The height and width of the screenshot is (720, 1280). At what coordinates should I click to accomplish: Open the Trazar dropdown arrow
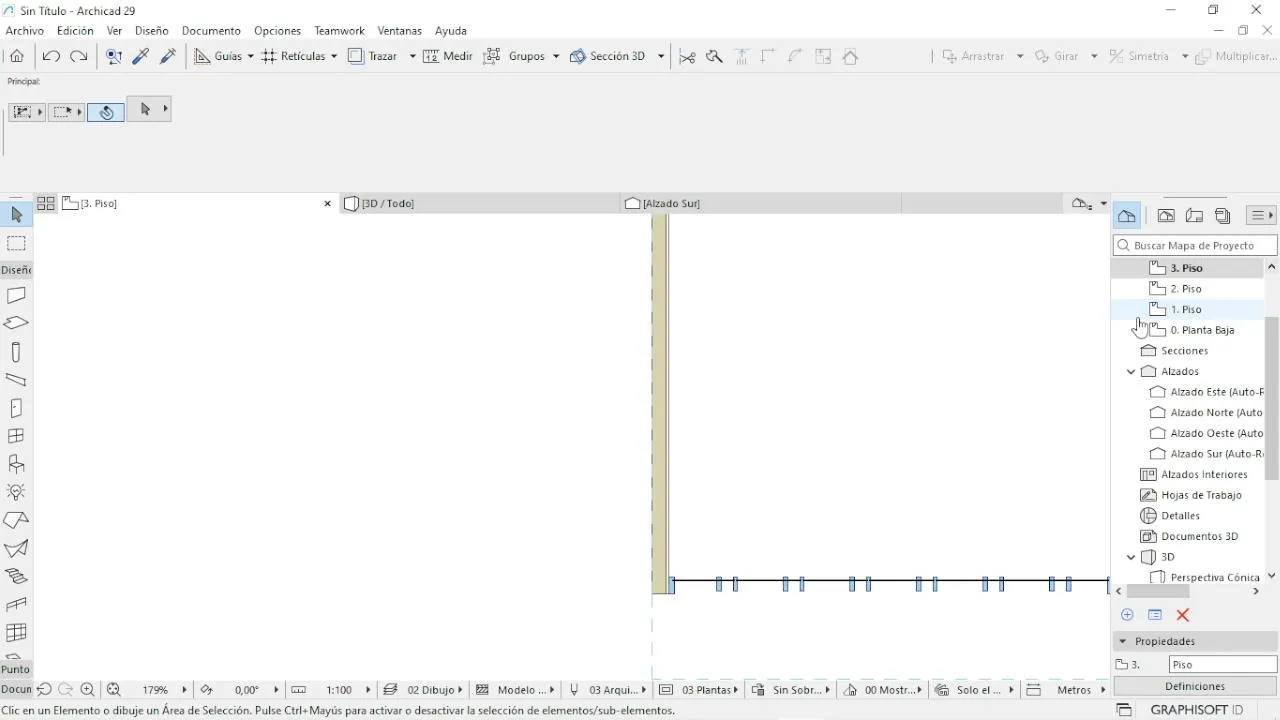click(x=412, y=57)
